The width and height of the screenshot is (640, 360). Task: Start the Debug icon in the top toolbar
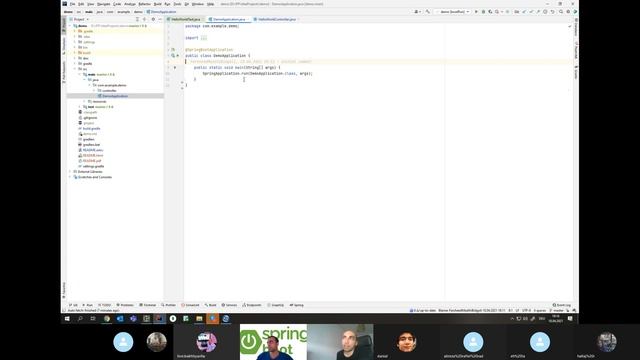click(x=483, y=12)
